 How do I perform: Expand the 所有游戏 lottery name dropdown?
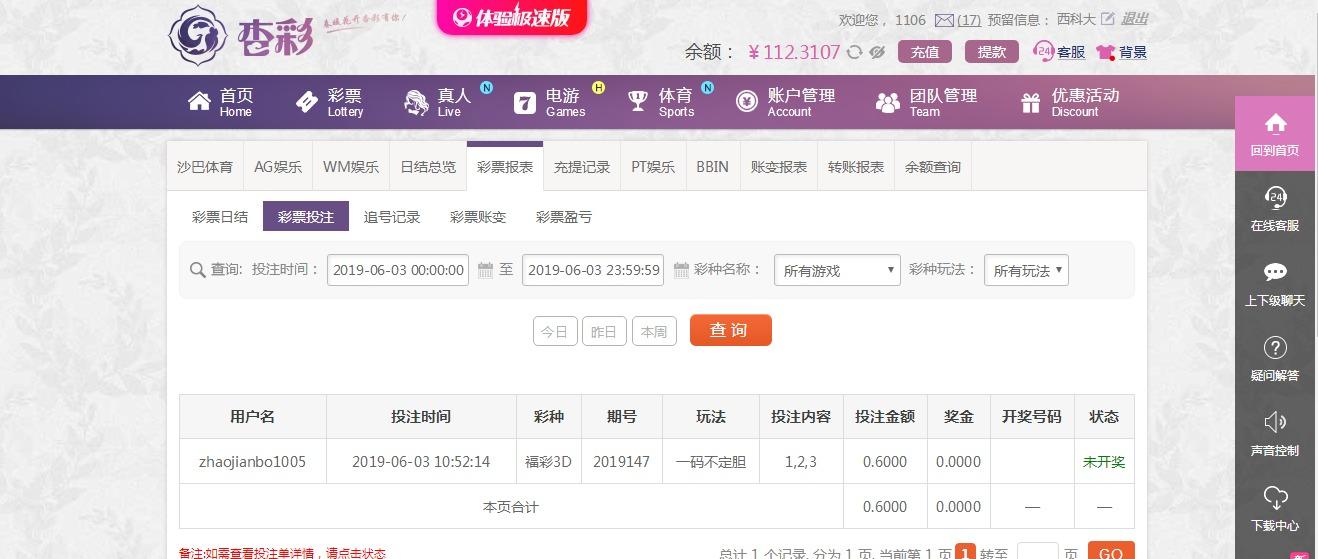tap(837, 270)
